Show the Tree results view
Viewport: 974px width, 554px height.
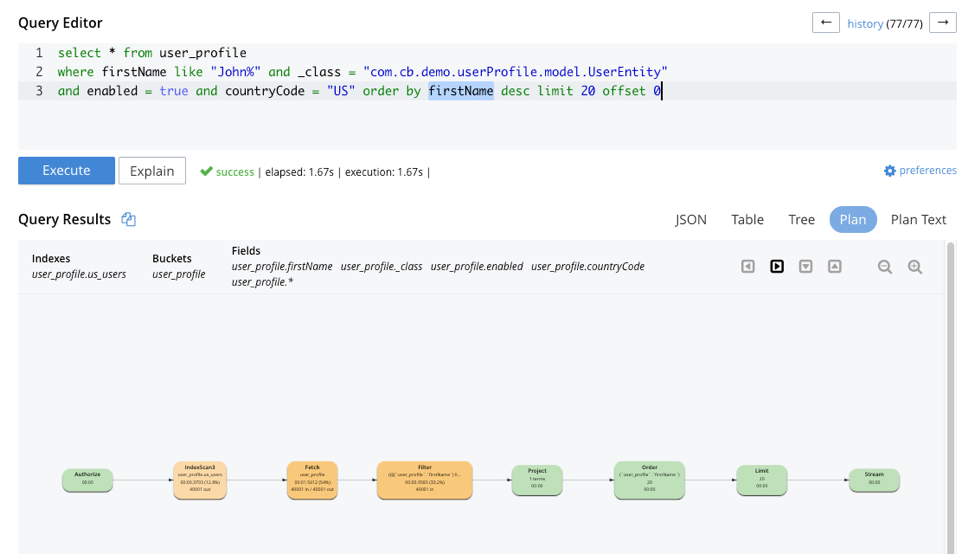(801, 220)
